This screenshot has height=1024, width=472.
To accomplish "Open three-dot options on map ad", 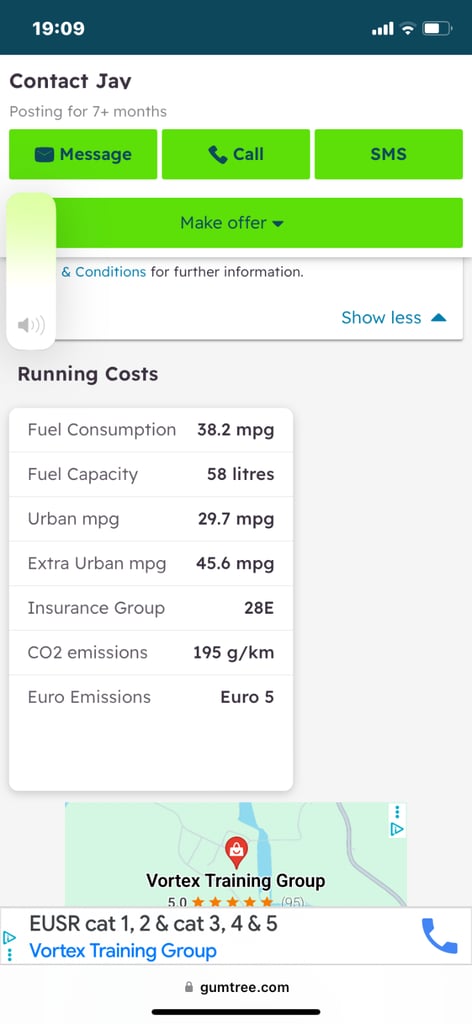I will tap(397, 812).
